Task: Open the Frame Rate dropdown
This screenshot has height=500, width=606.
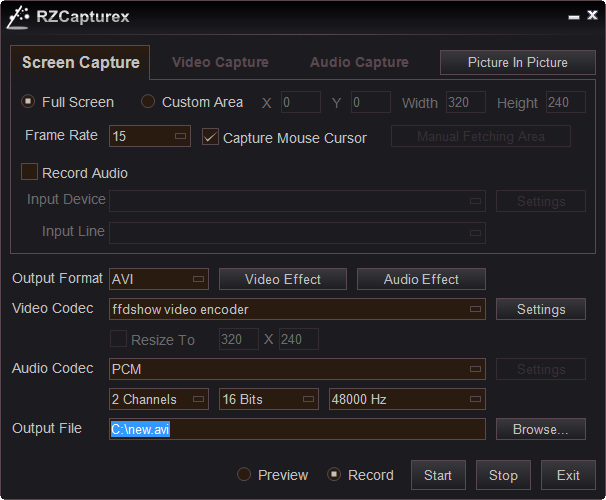Action: click(180, 136)
